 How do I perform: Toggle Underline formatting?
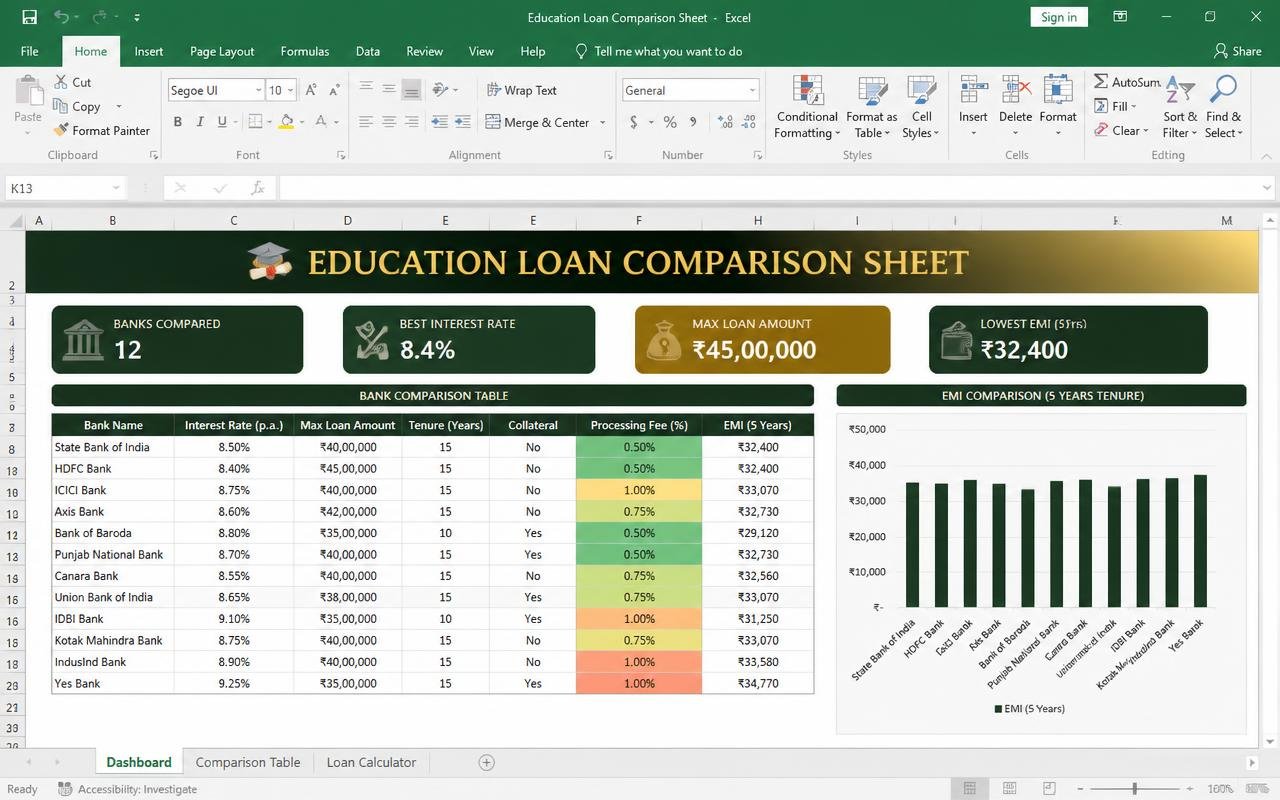222,122
